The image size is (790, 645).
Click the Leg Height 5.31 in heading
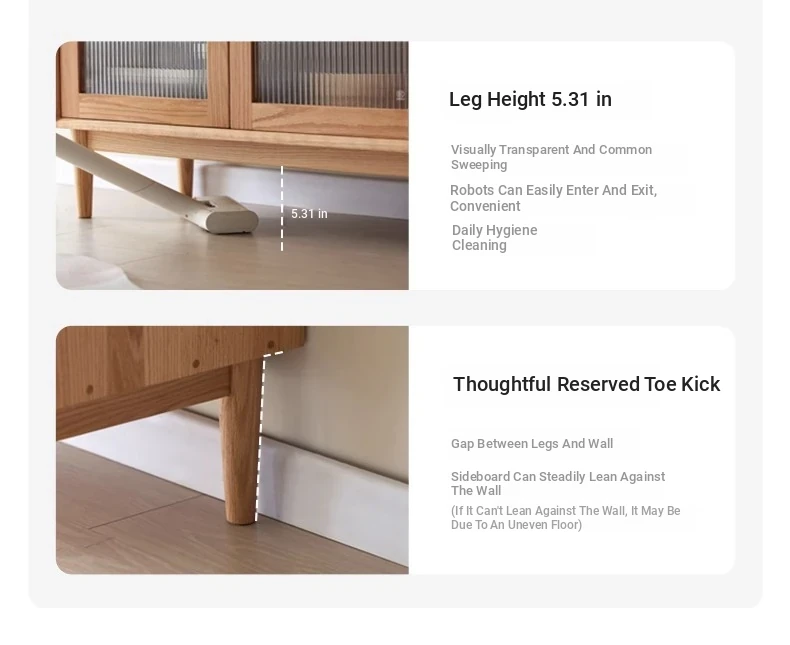[x=530, y=99]
